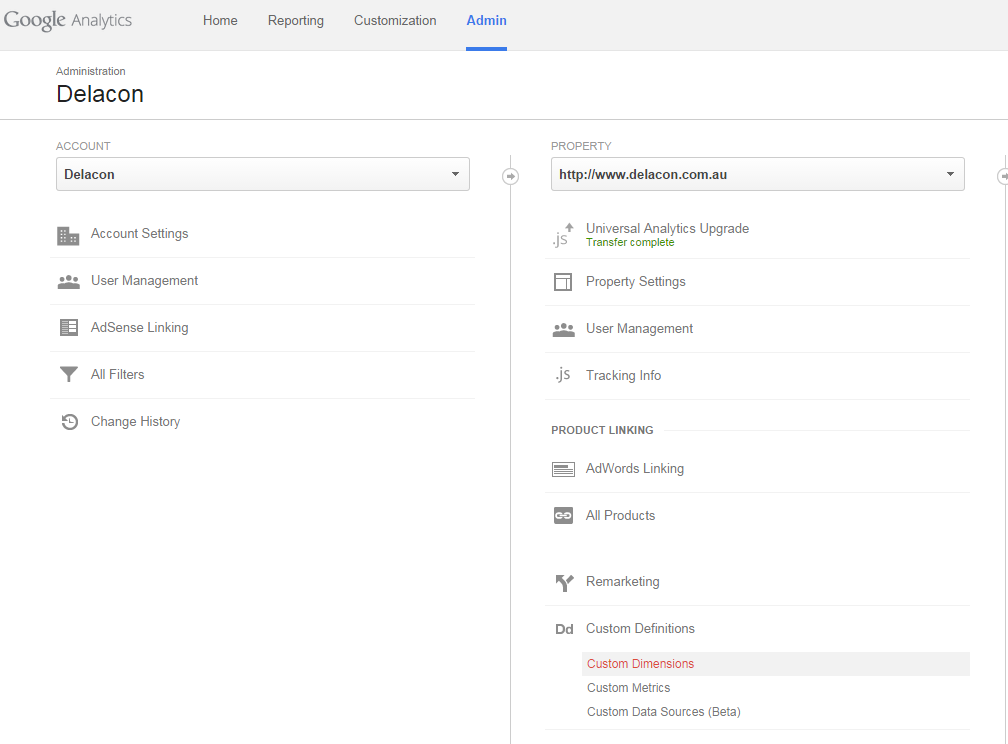1008x744 pixels.
Task: Open the Delacon account dropdown
Action: (262, 174)
